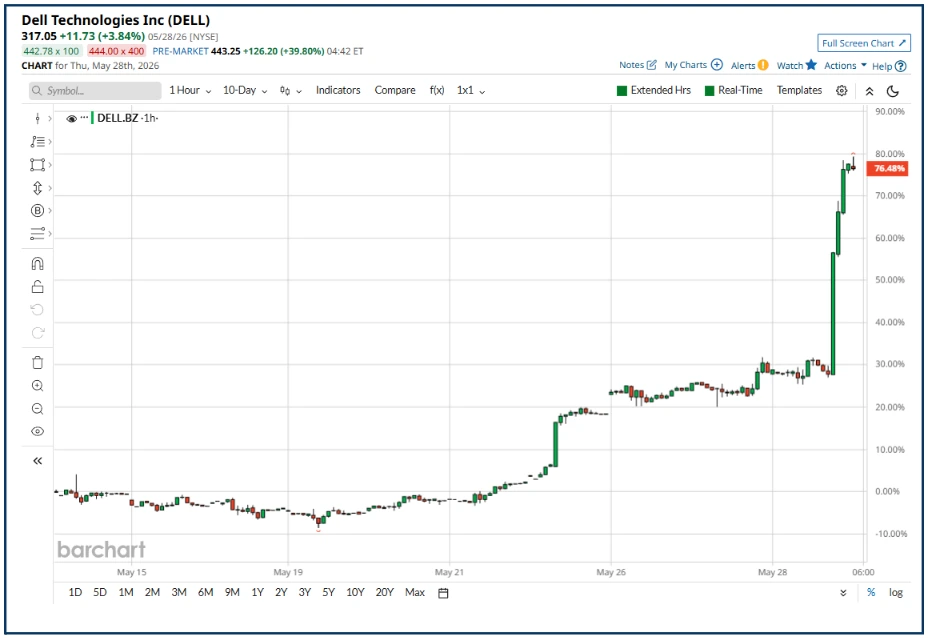Expand bottom panel double chevron down
Image resolution: width=928 pixels, height=638 pixels.
[843, 592]
